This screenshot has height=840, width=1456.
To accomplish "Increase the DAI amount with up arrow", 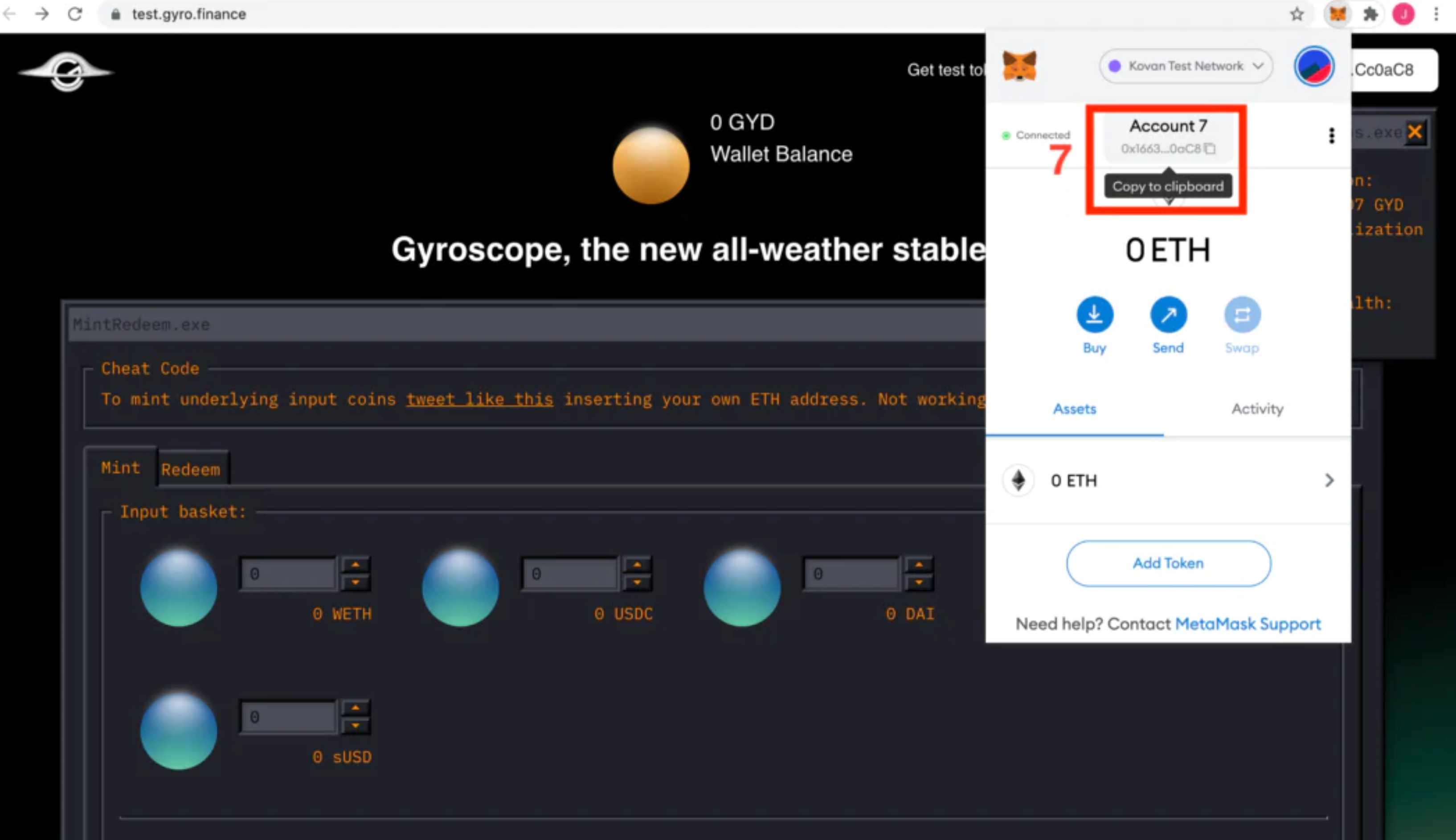I will [x=919, y=565].
